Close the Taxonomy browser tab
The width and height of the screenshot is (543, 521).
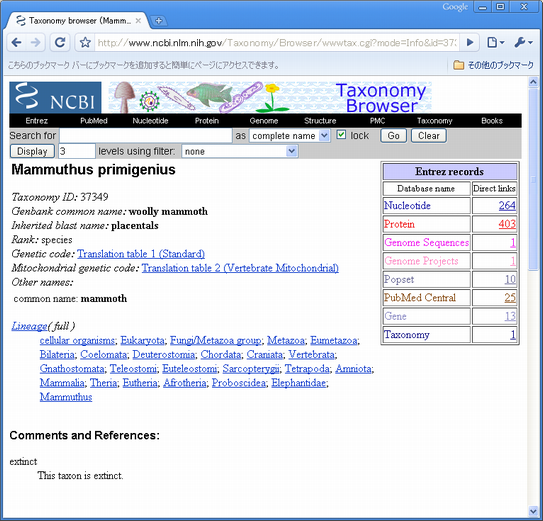(138, 21)
